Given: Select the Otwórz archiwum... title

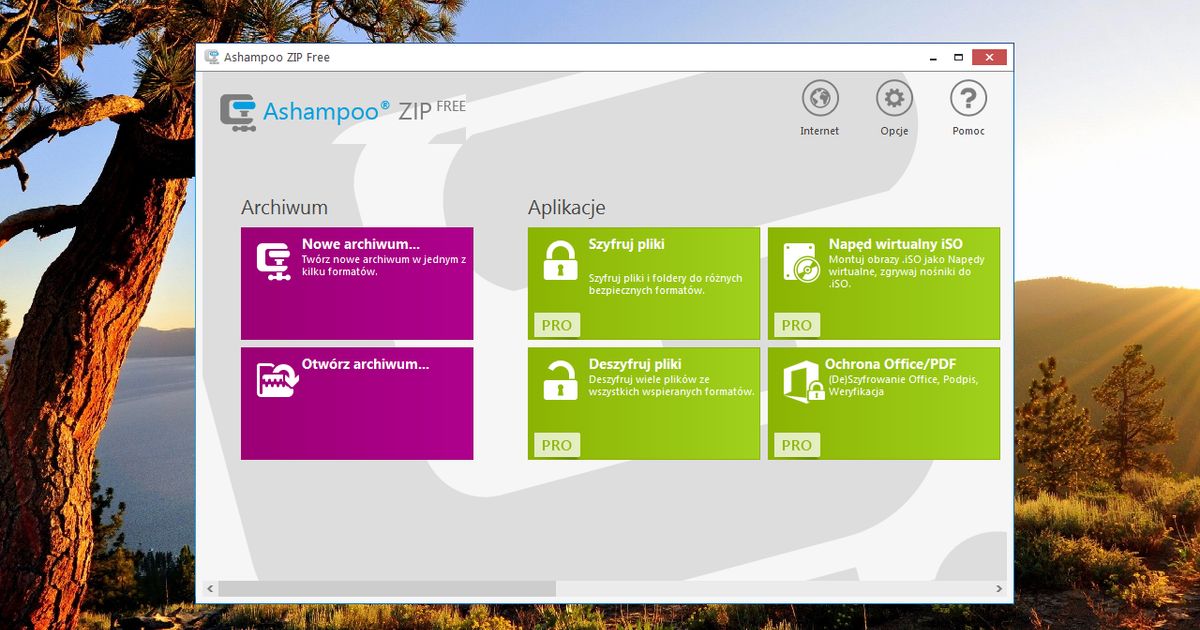Looking at the screenshot, I should [365, 364].
